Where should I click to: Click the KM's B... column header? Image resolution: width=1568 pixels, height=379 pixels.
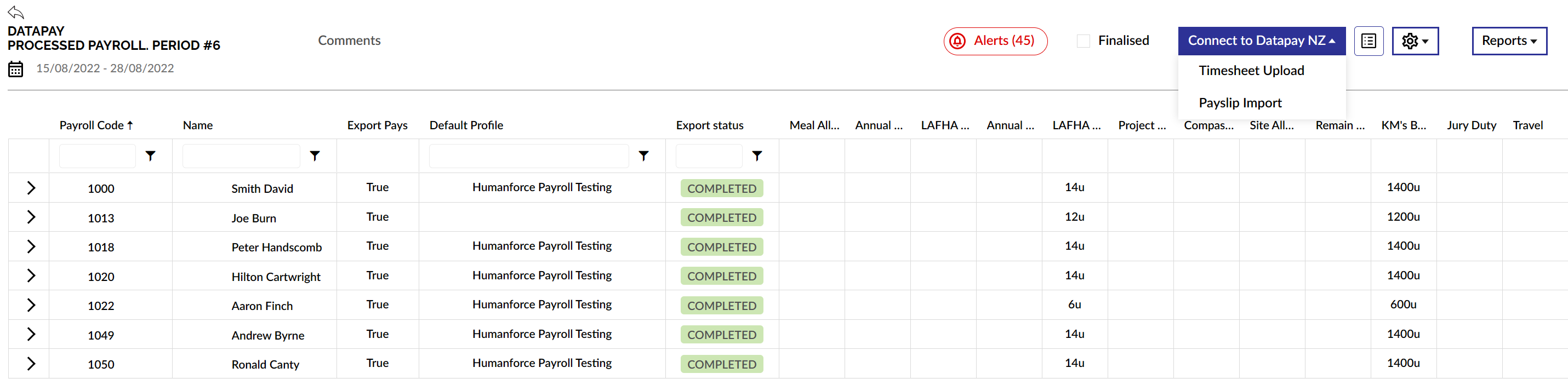point(1403,125)
